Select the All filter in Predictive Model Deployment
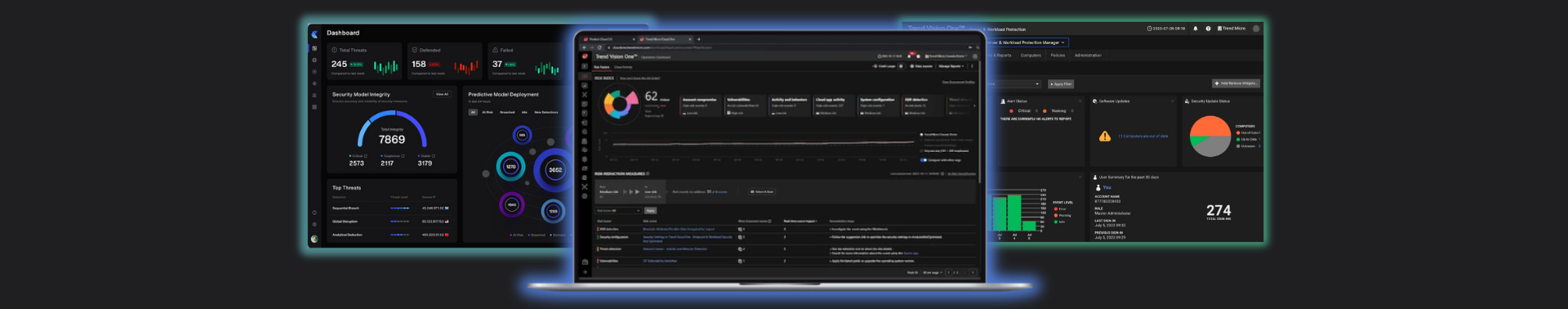The width and height of the screenshot is (1568, 309). tap(473, 112)
